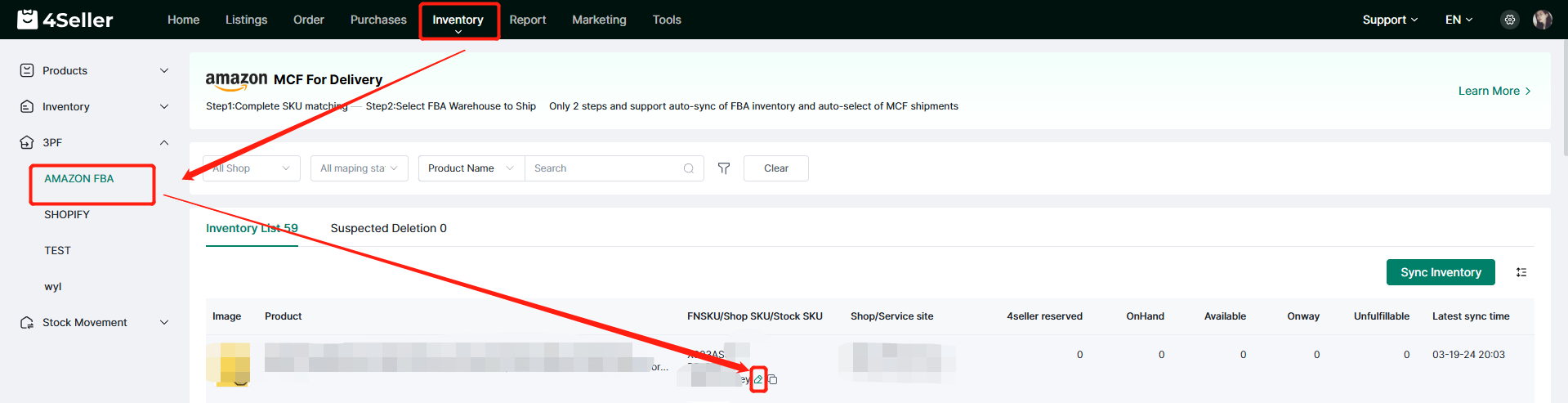Open the user avatar menu
The height and width of the screenshot is (403, 1568).
(x=1543, y=20)
